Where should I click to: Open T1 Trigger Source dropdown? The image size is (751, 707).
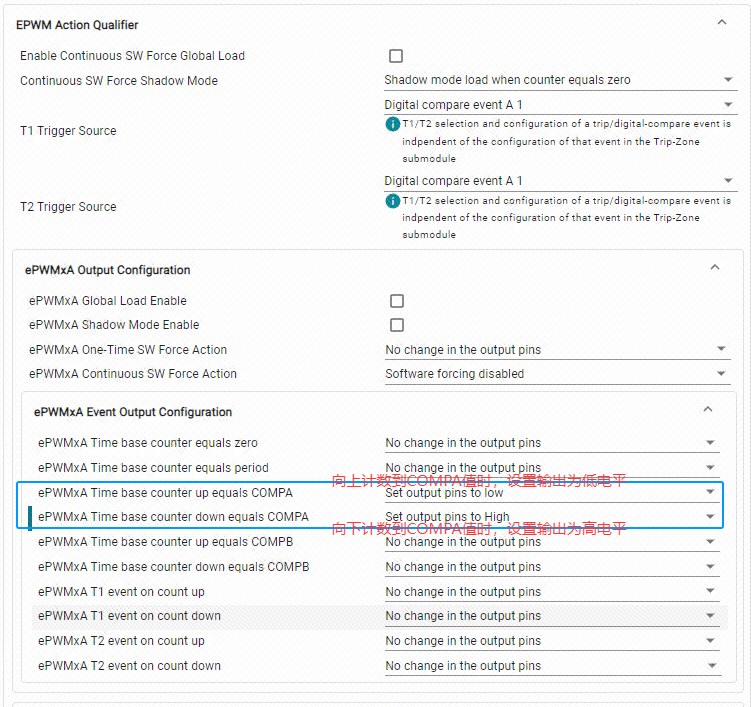point(560,105)
